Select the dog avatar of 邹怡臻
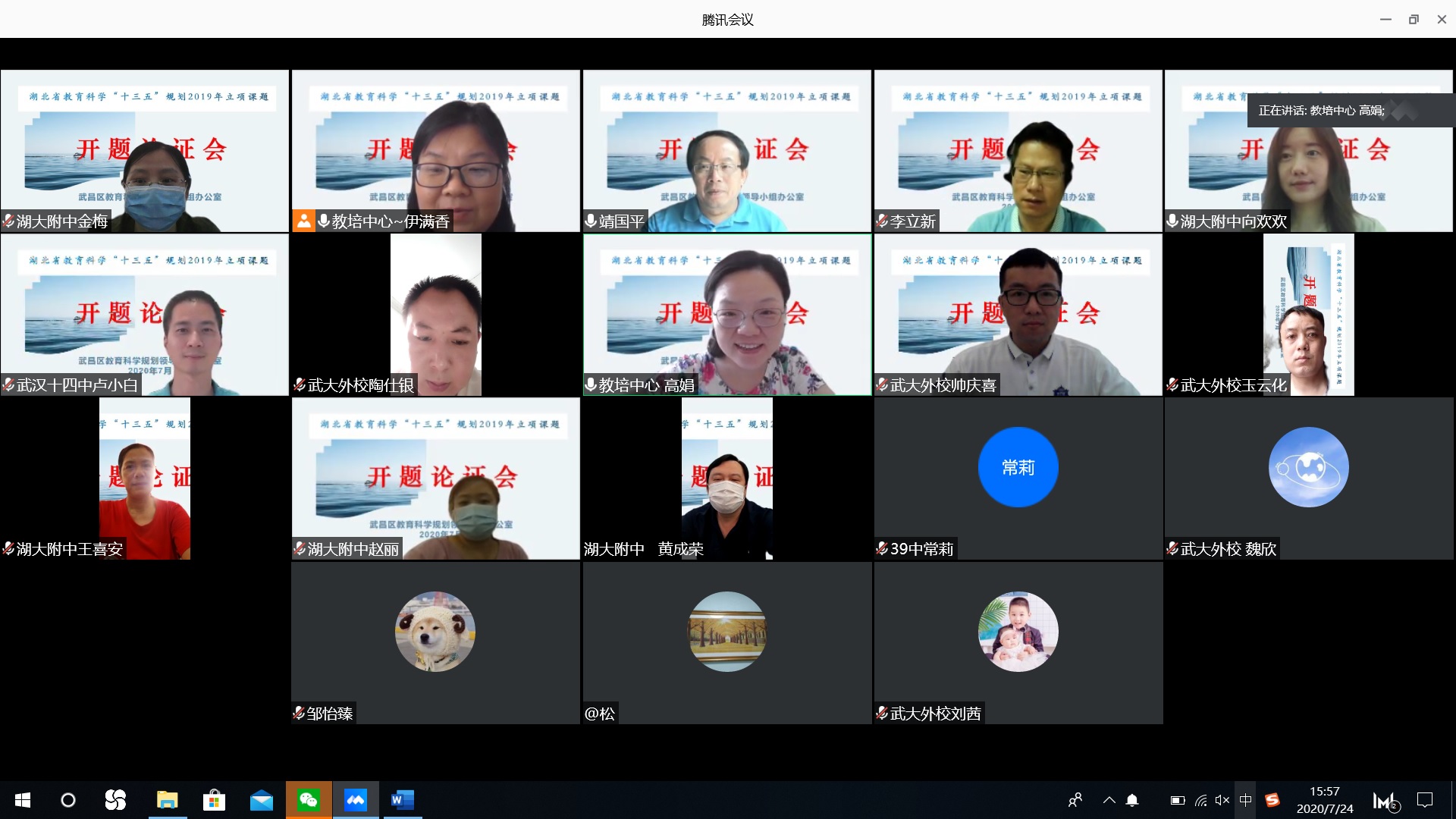The width and height of the screenshot is (1456, 819). 435,631
